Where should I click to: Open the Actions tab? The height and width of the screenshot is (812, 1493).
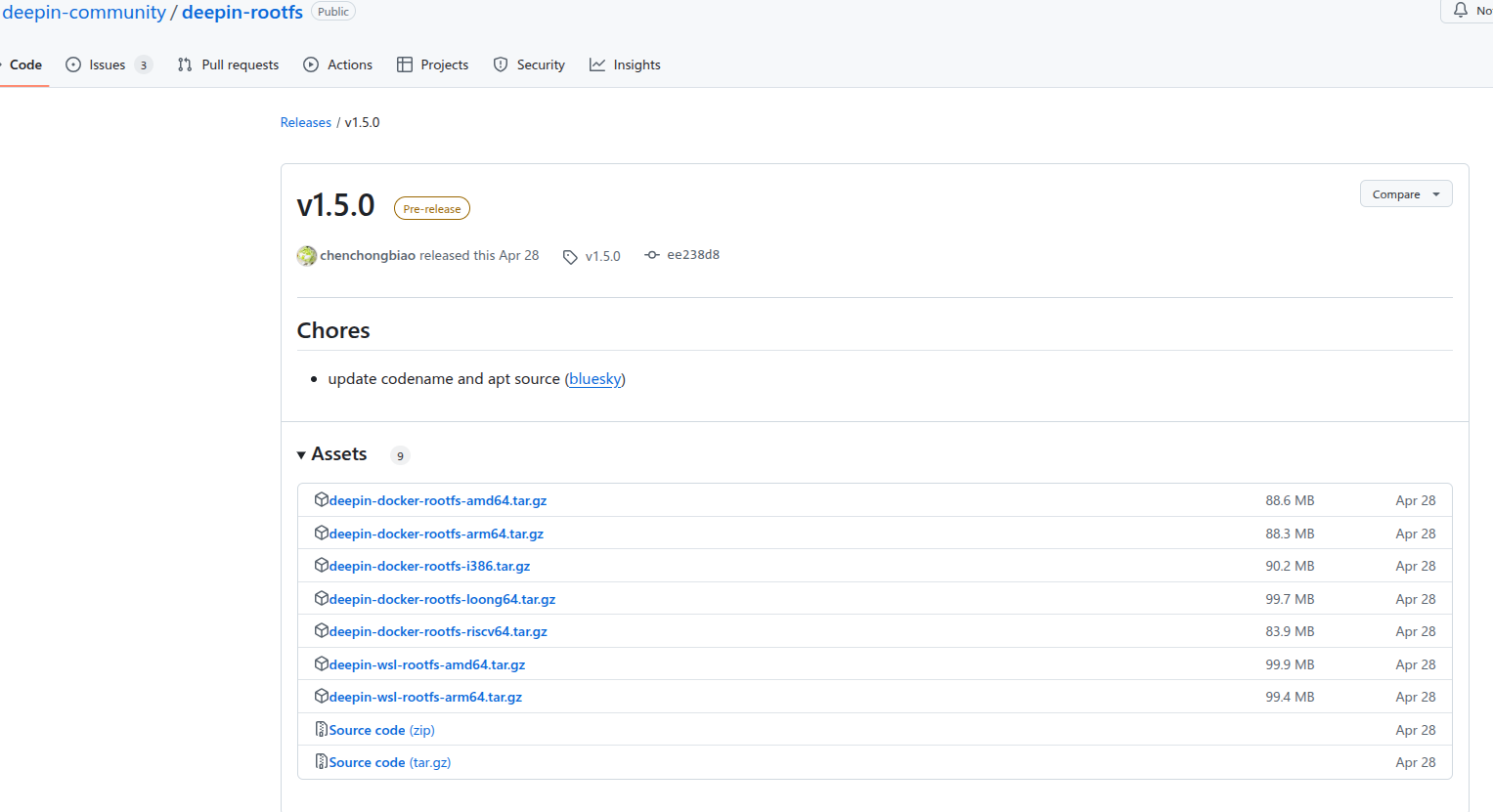(337, 64)
